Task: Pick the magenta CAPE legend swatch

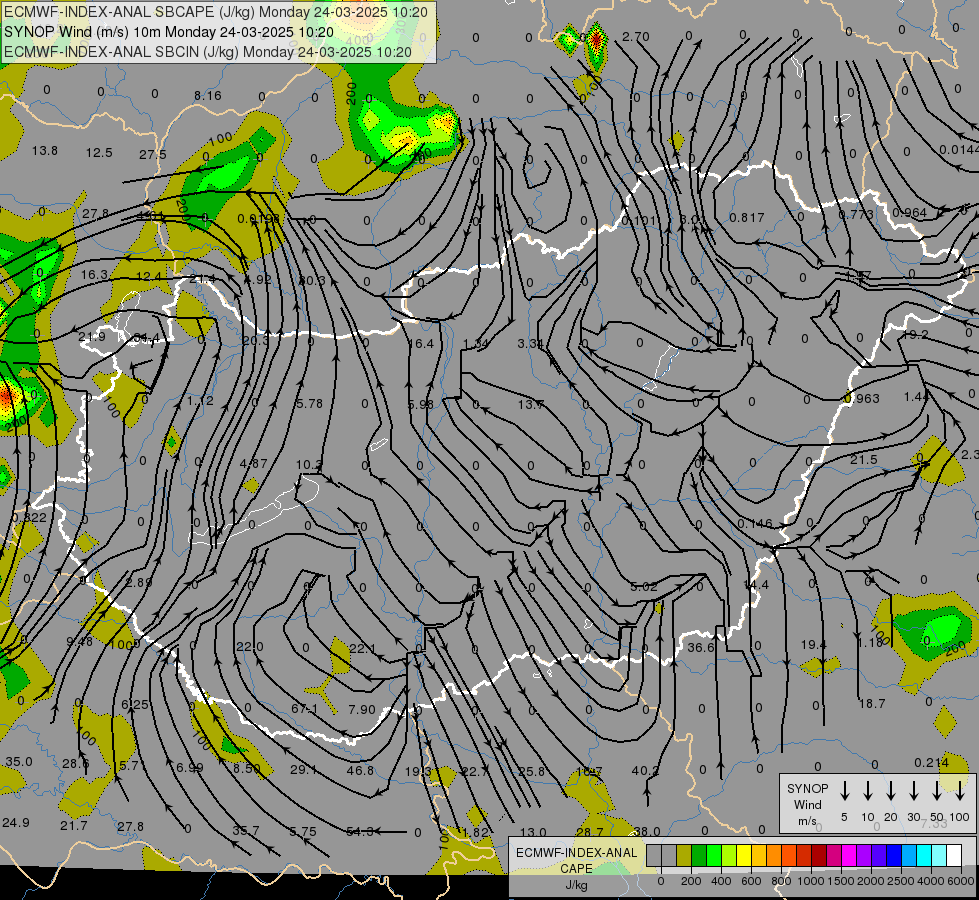Action: 849,856
